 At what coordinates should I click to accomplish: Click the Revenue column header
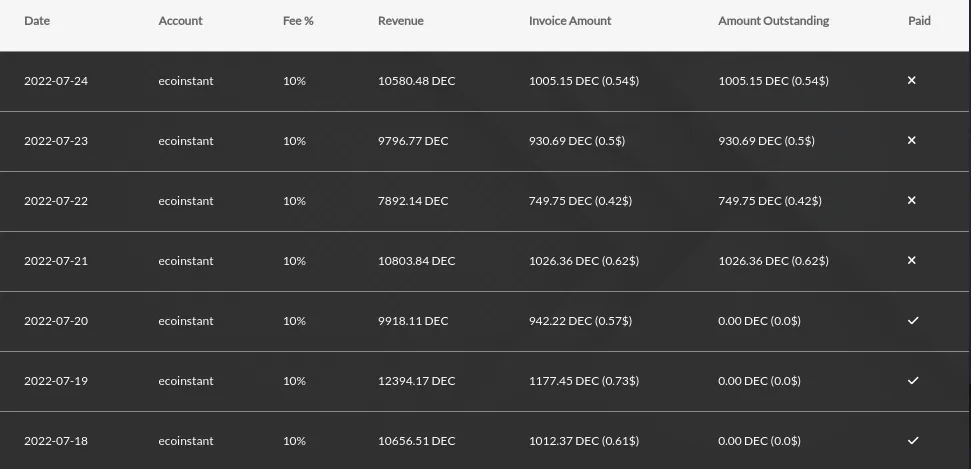click(x=400, y=21)
